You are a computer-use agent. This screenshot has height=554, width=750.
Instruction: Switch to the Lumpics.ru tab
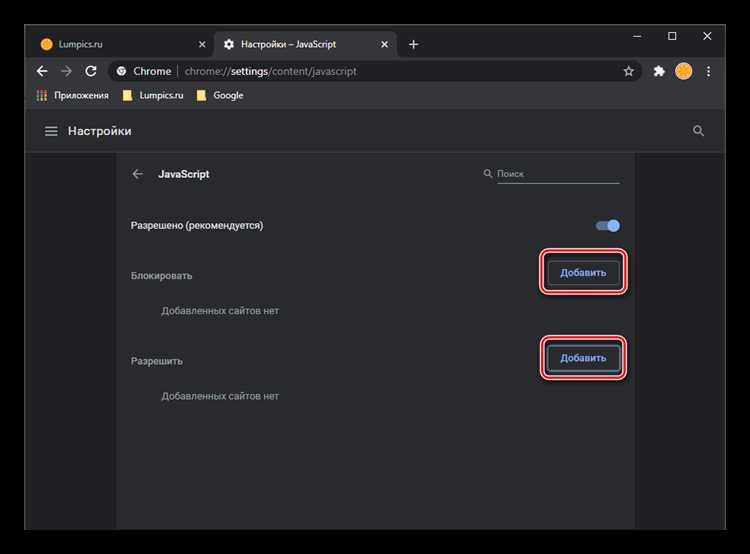pyautogui.click(x=122, y=44)
